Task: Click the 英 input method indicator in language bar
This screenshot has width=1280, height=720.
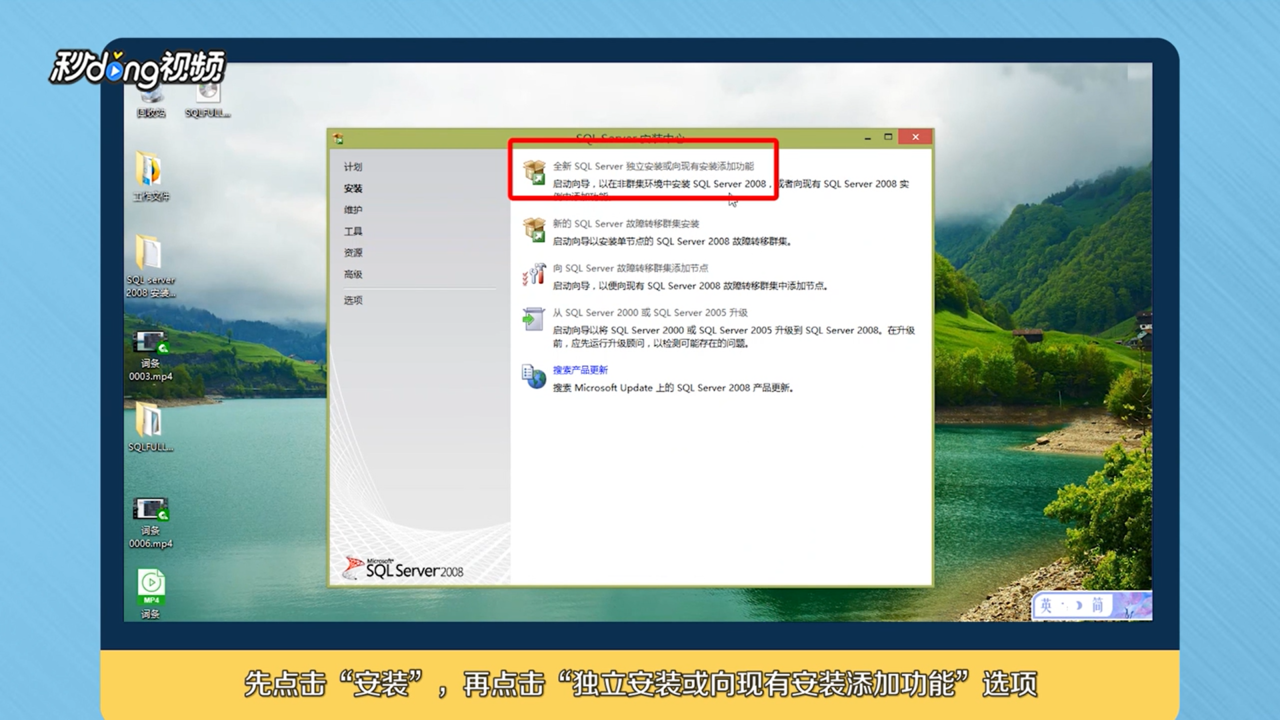Action: (x=1046, y=605)
